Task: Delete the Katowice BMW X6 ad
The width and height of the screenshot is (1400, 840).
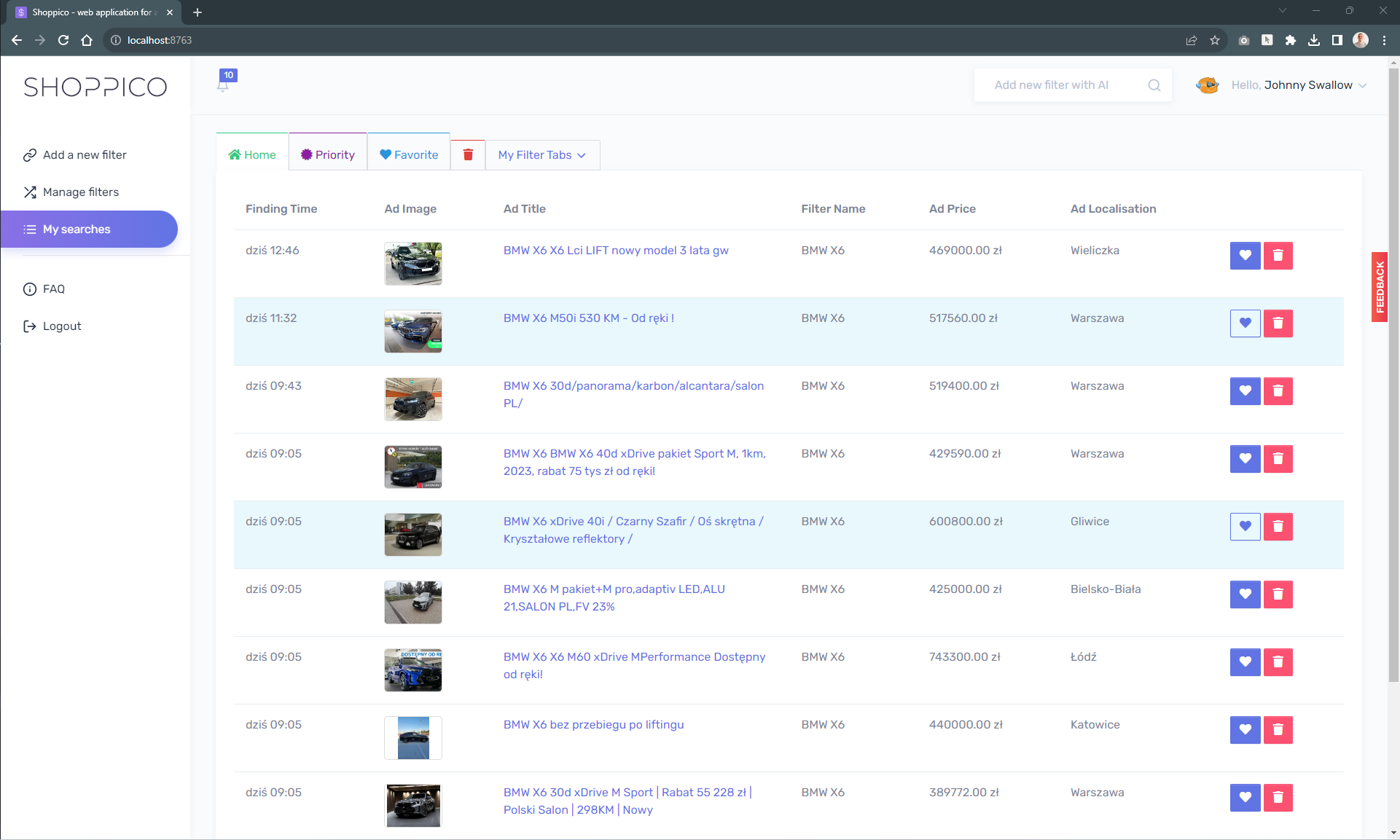Action: tap(1278, 730)
